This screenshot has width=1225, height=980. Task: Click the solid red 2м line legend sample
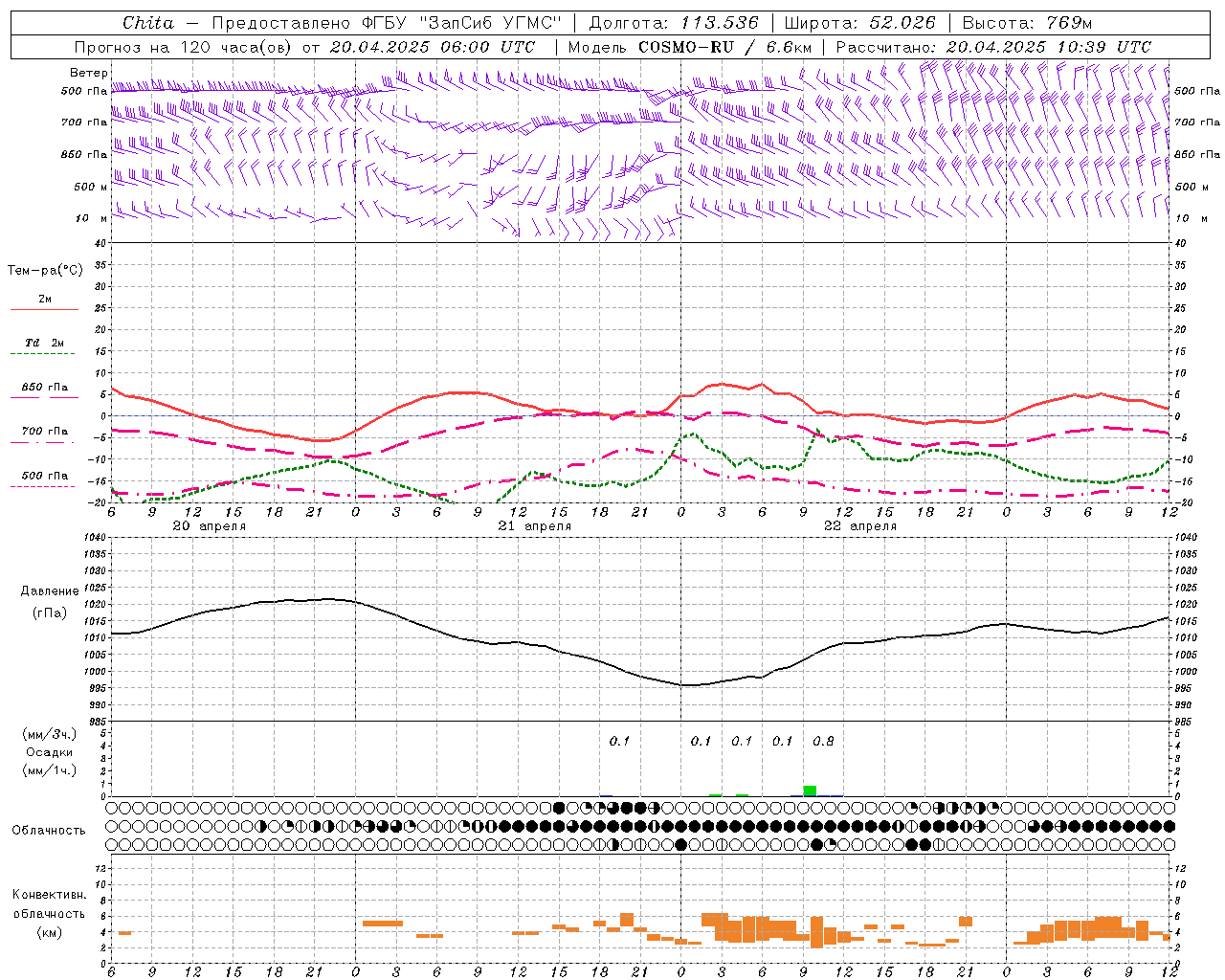(45, 309)
